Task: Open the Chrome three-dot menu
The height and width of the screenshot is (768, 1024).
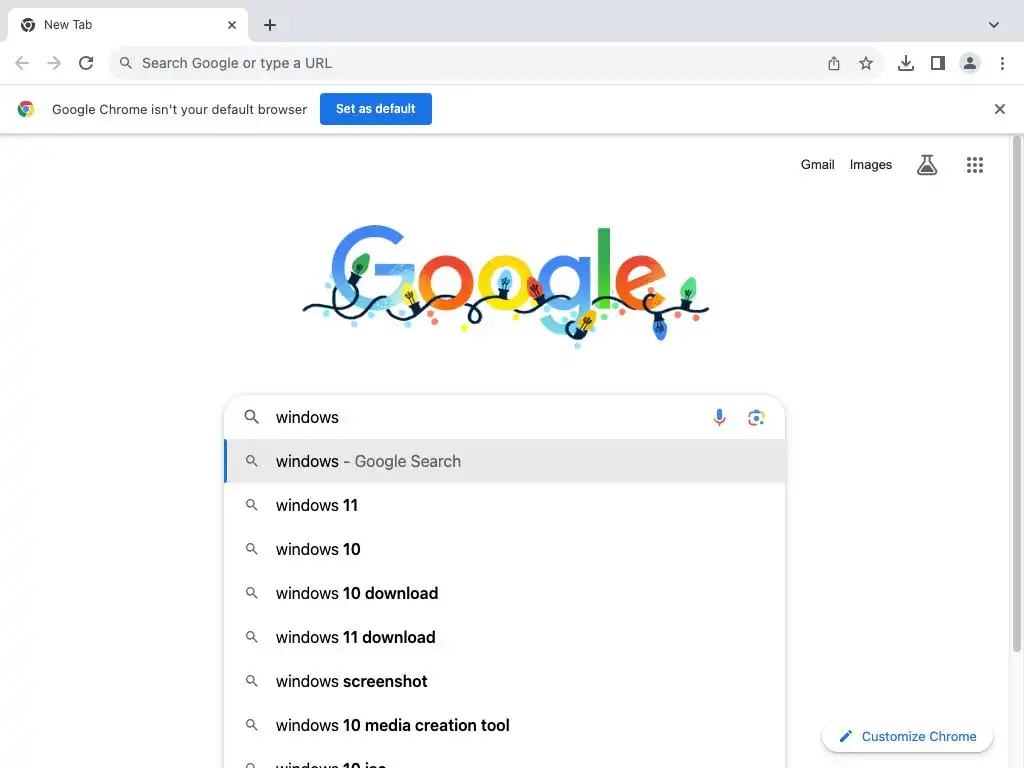Action: 1002,63
